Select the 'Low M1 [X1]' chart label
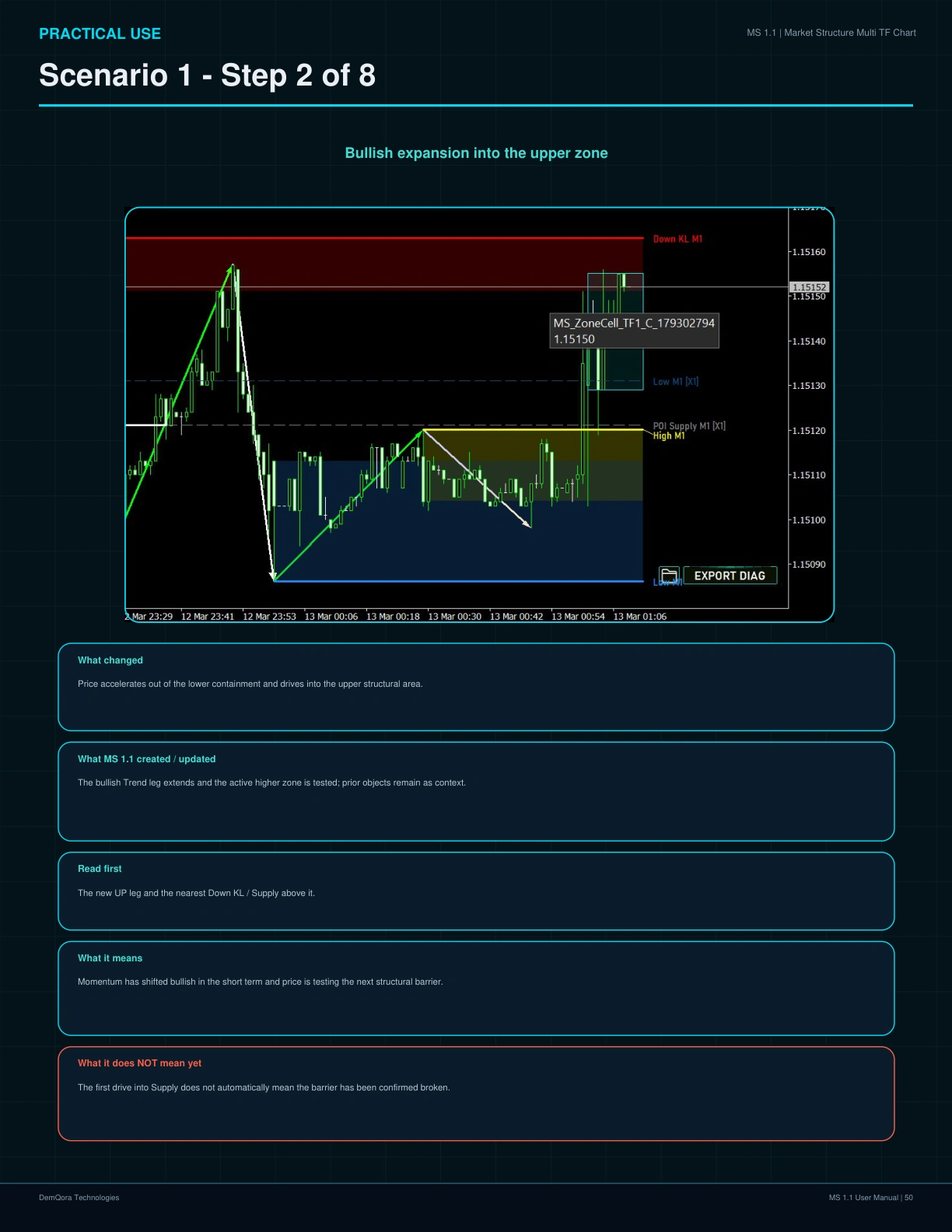 [x=675, y=382]
